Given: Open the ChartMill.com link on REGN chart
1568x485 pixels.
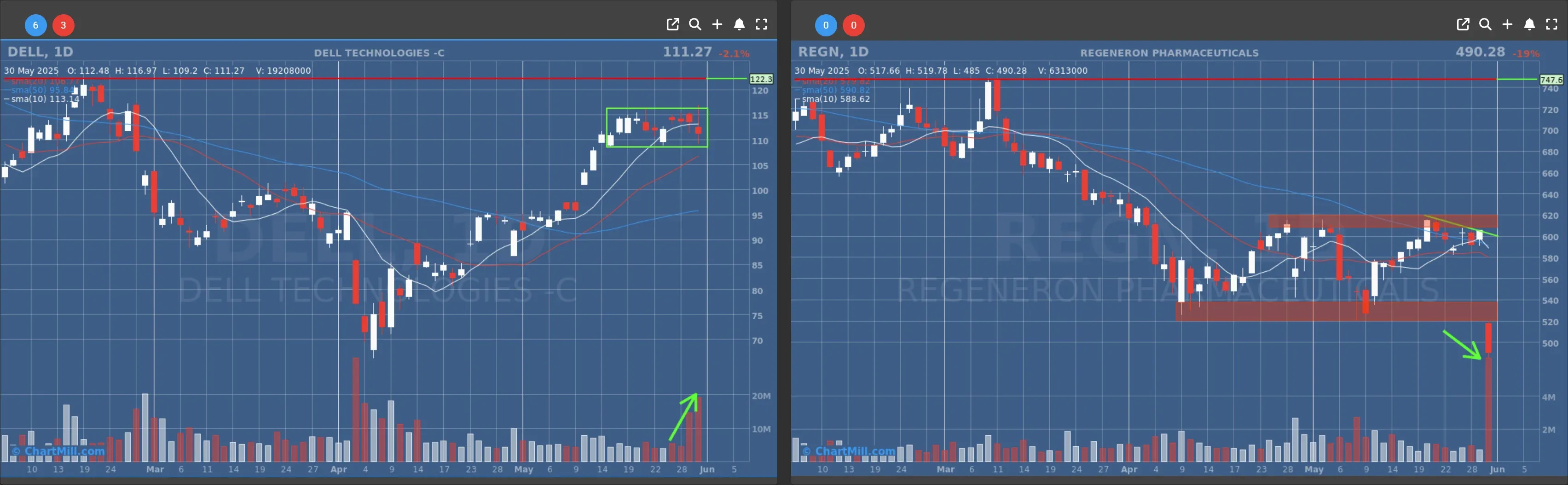Looking at the screenshot, I should 849,451.
